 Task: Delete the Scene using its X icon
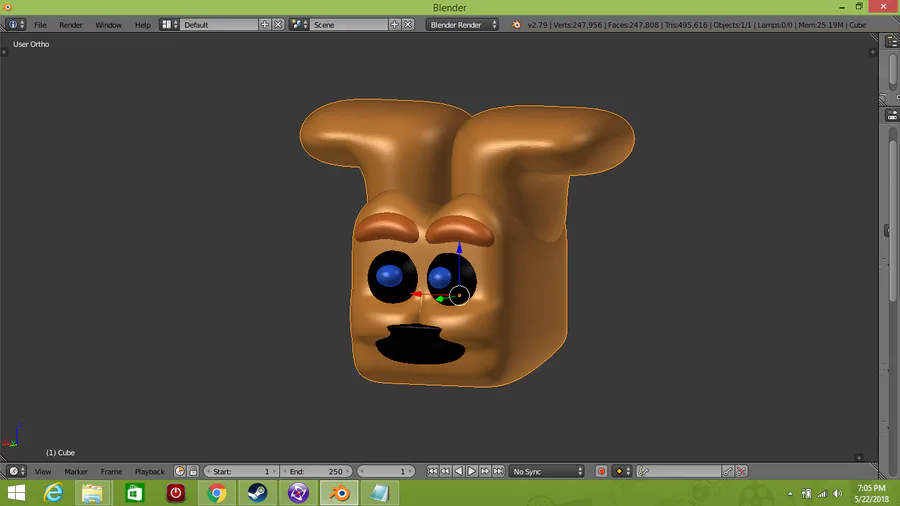[408, 25]
